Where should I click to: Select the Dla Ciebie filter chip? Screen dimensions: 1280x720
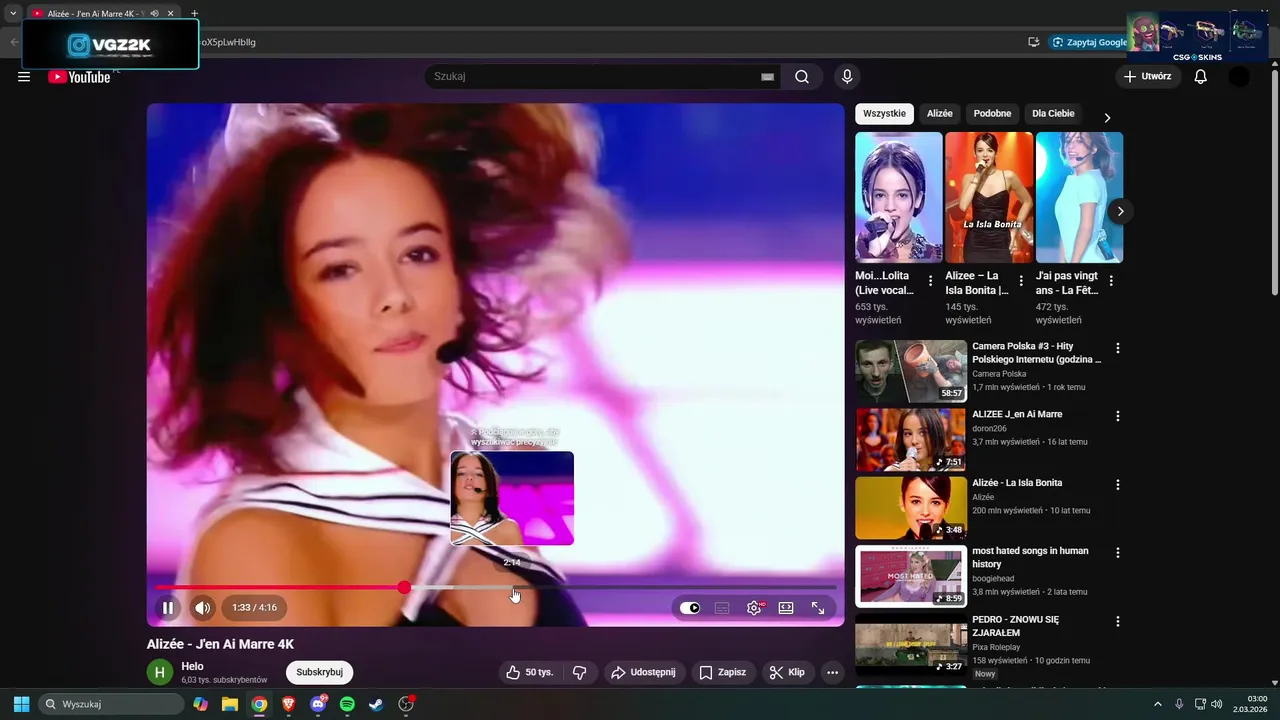(x=1053, y=114)
